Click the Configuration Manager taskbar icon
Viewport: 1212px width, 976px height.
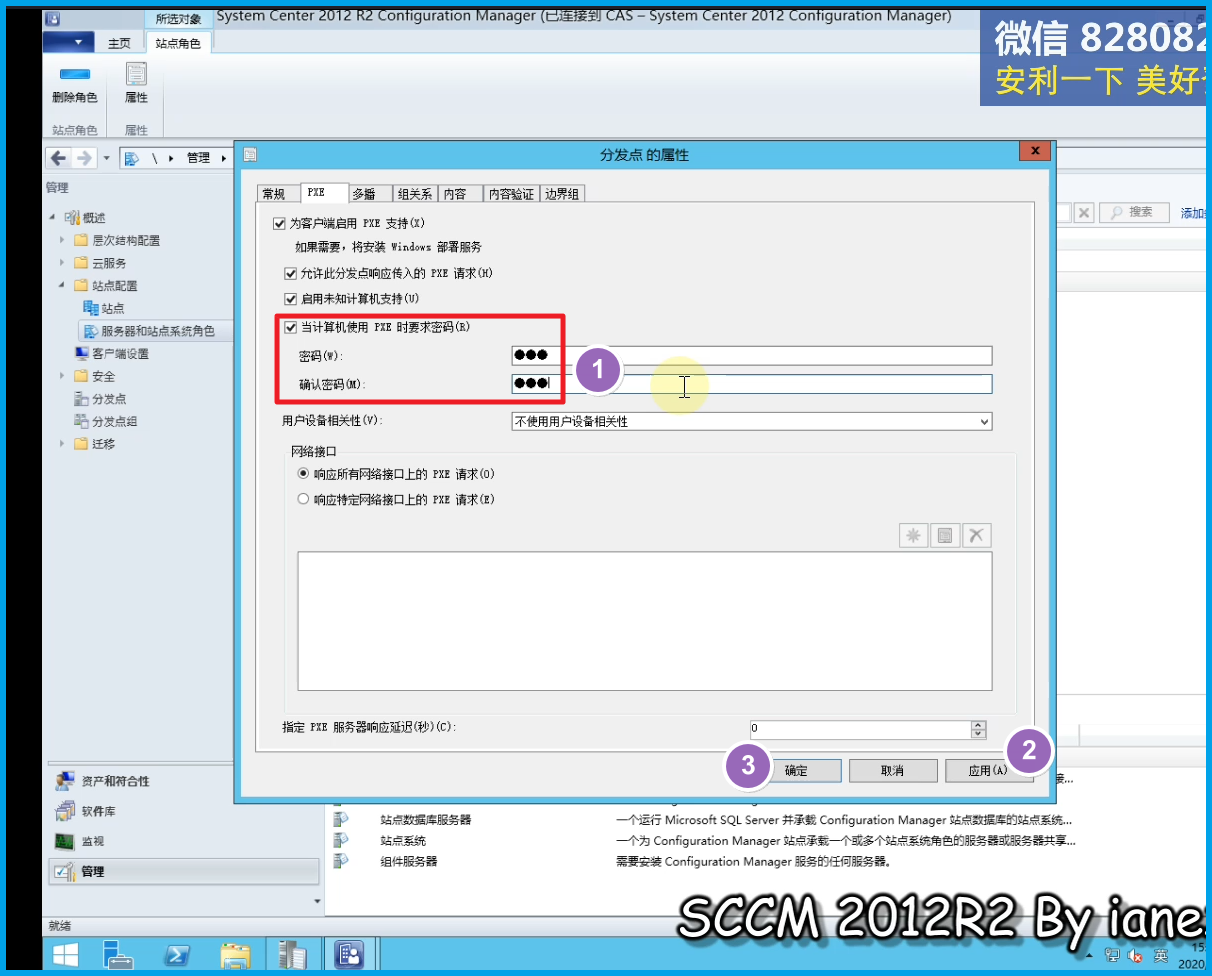(x=350, y=954)
